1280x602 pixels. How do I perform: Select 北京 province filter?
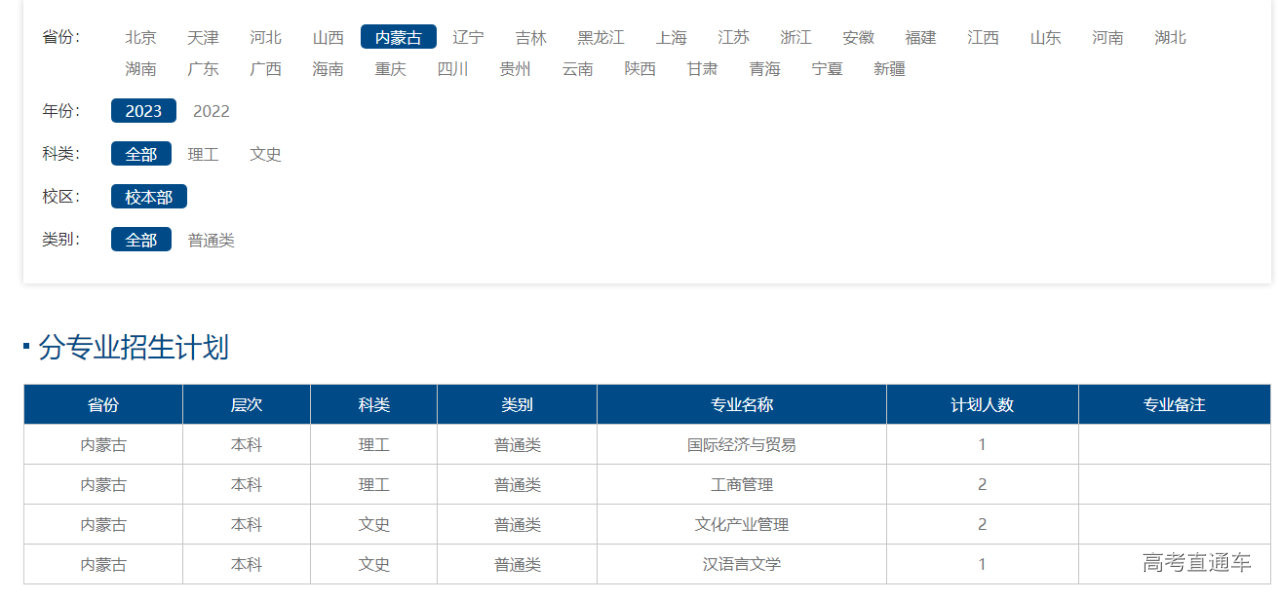point(140,38)
